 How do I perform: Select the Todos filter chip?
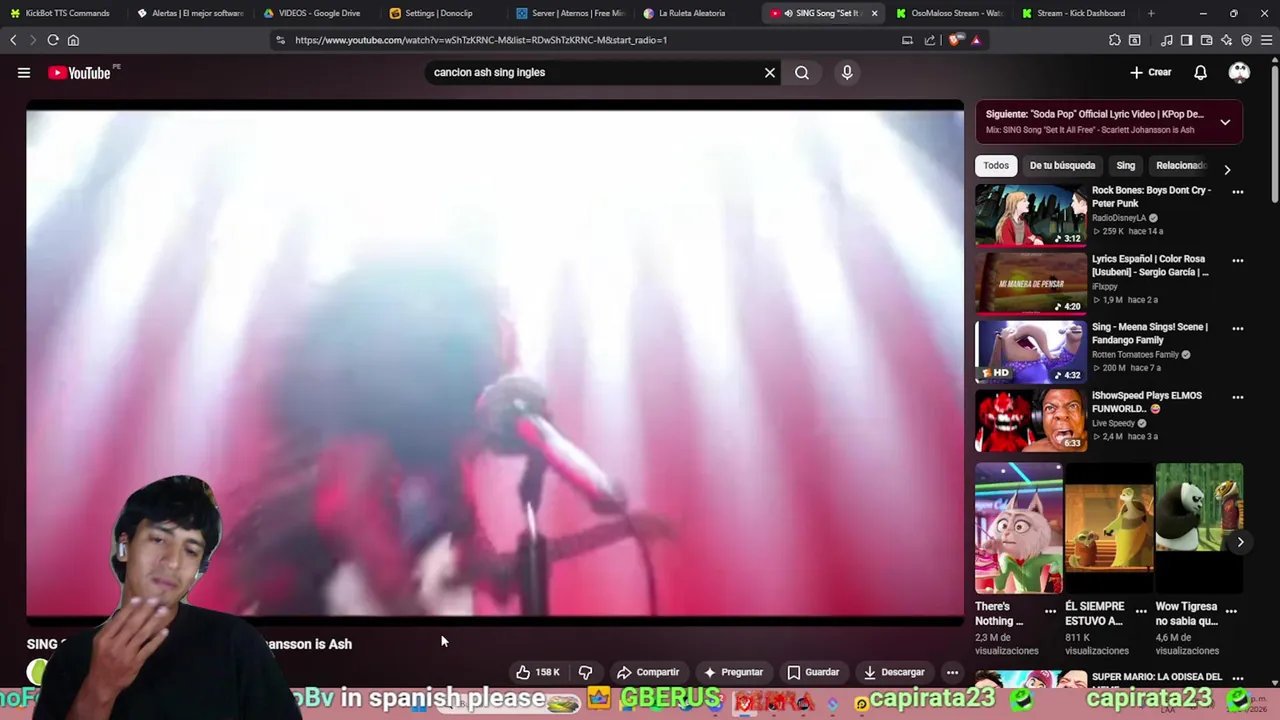996,165
